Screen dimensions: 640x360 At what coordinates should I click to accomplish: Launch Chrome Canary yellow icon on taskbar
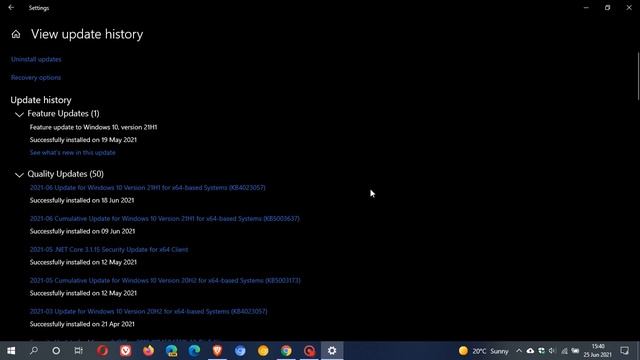[x=263, y=351]
